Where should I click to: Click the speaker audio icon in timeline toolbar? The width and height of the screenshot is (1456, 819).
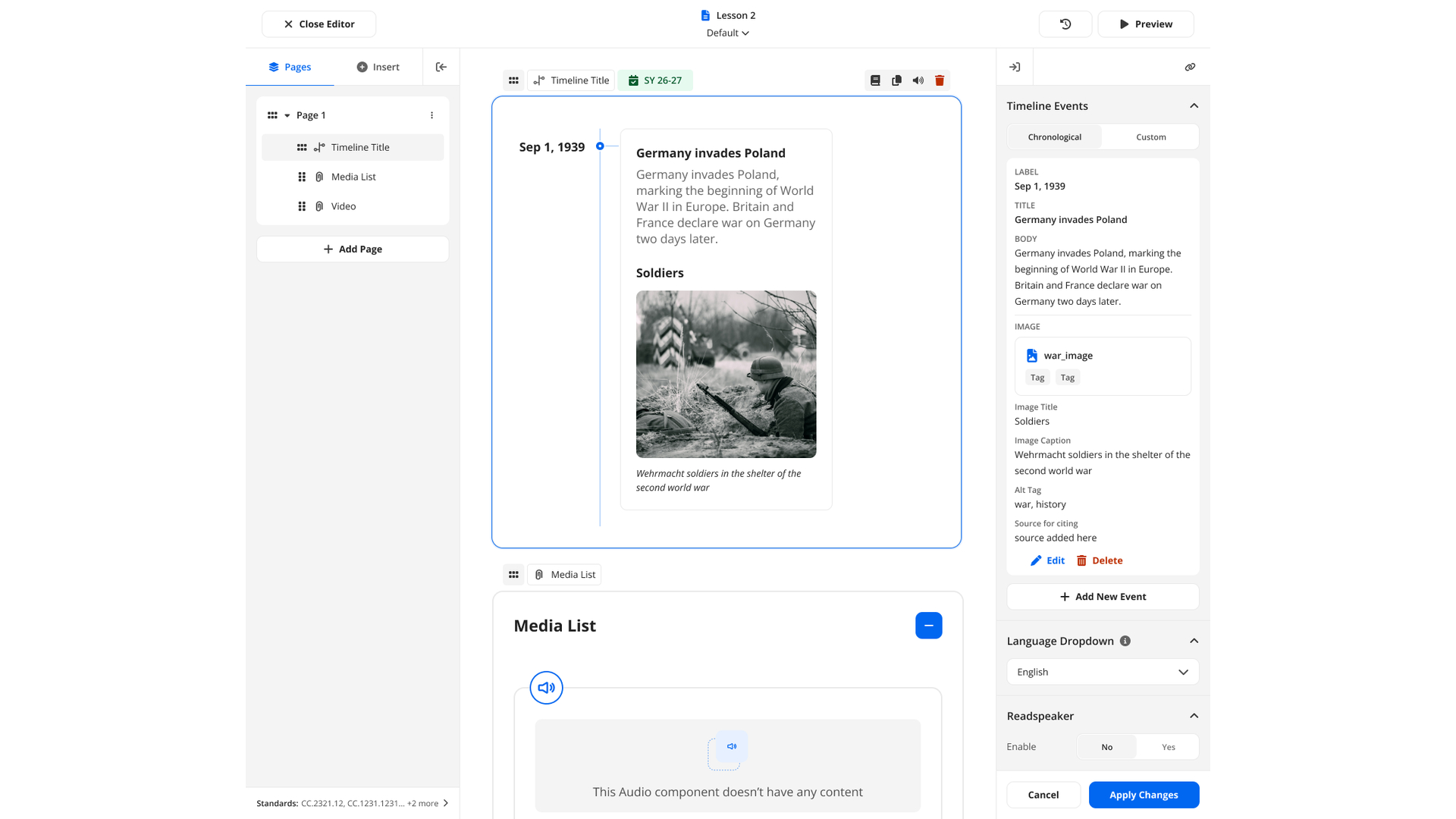click(x=918, y=80)
